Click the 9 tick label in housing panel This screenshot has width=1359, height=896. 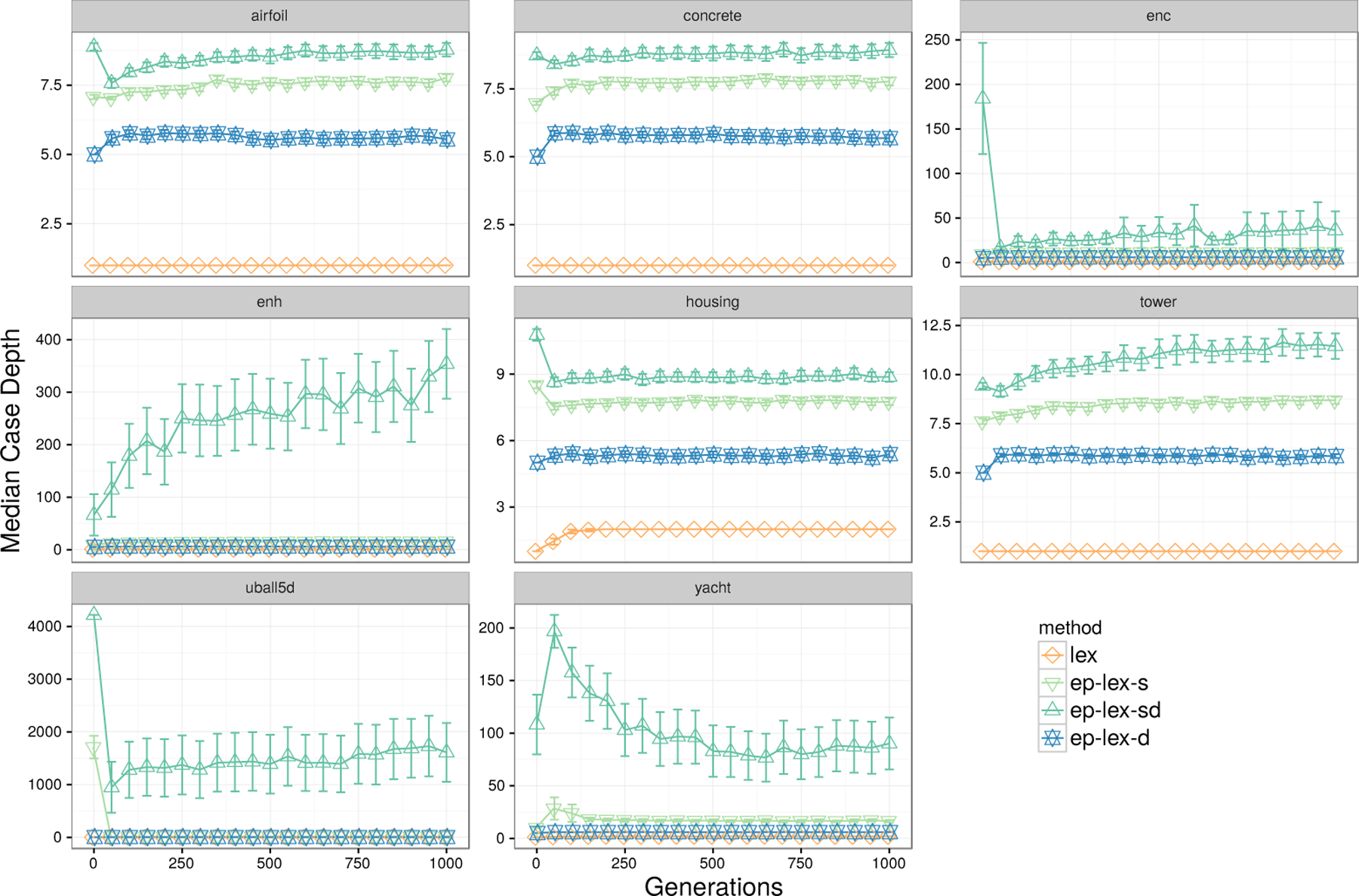click(x=501, y=374)
